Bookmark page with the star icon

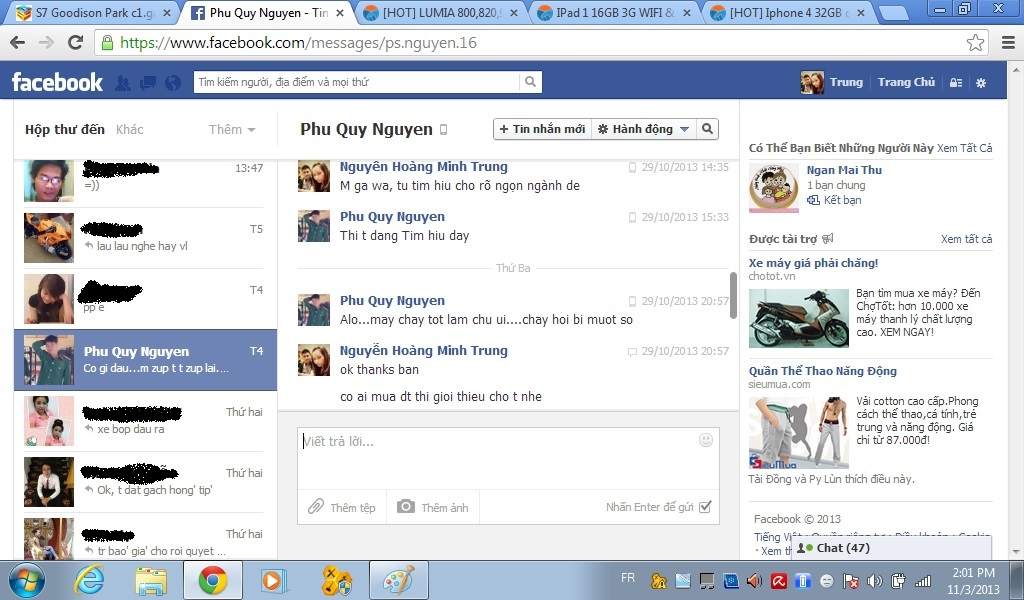pyautogui.click(x=975, y=43)
